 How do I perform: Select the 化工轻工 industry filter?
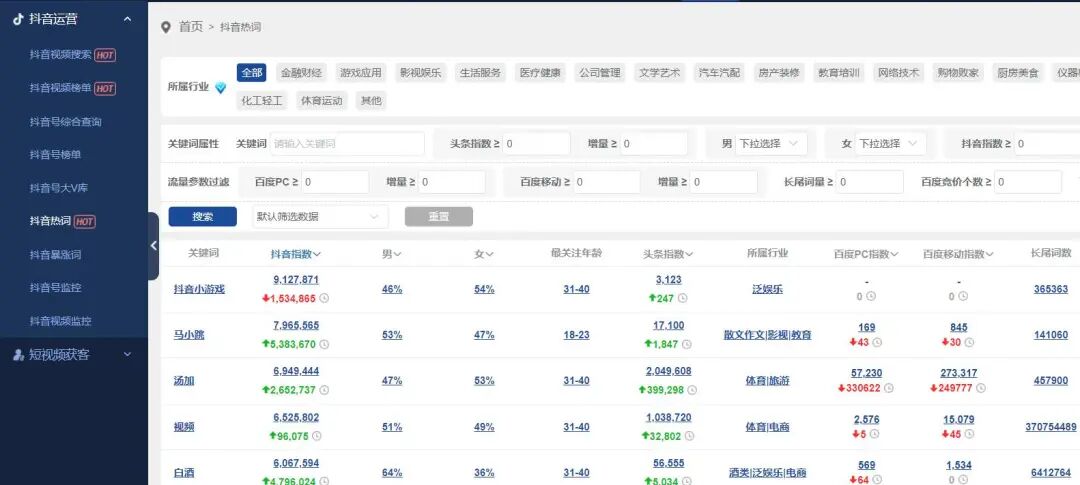click(262, 101)
